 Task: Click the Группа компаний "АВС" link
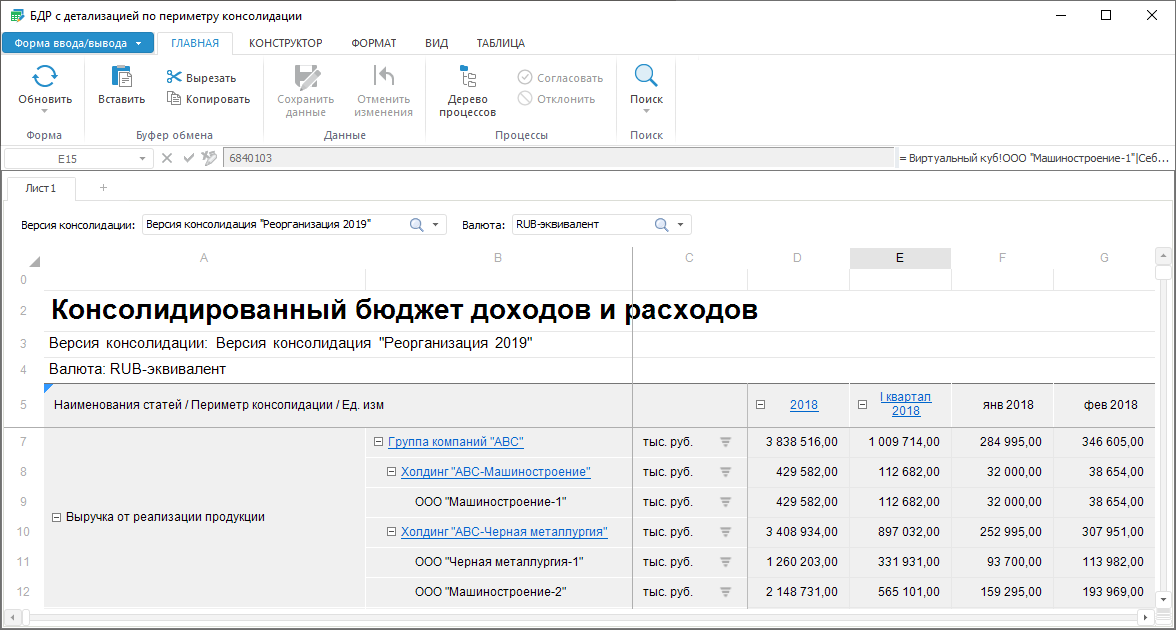pos(455,442)
